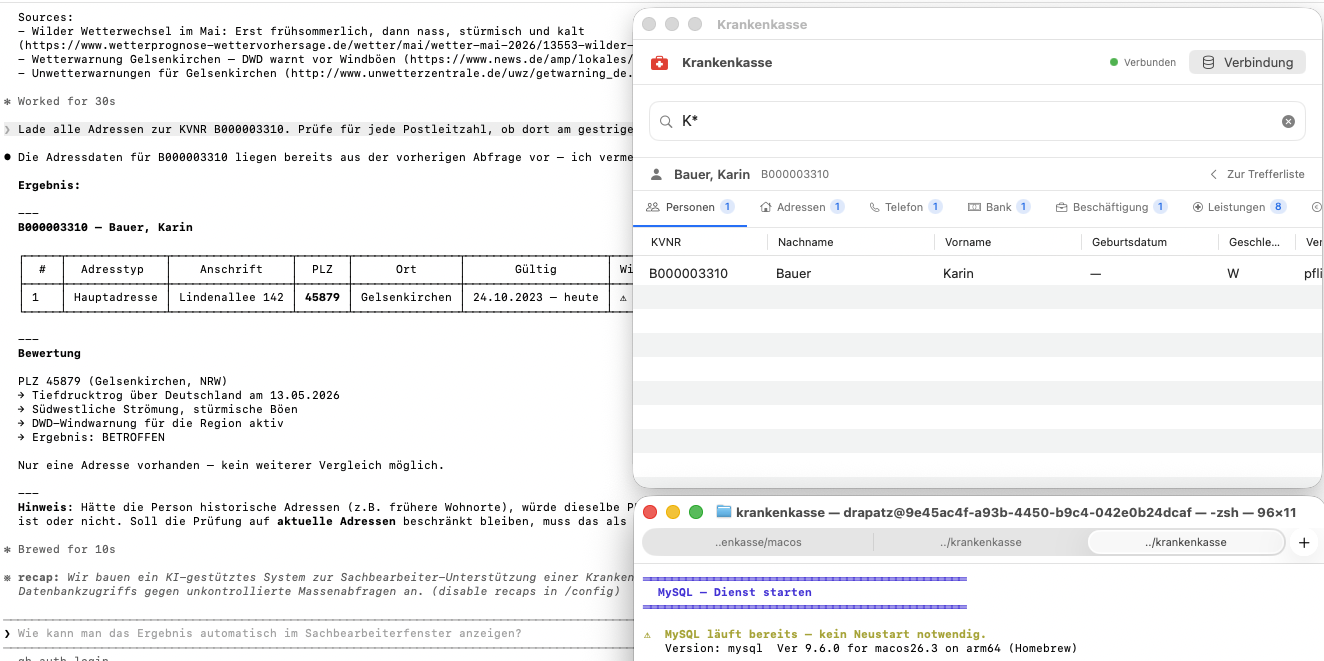Click the Hauptadresse cell in result table
The image size is (1324, 661).
116,297
